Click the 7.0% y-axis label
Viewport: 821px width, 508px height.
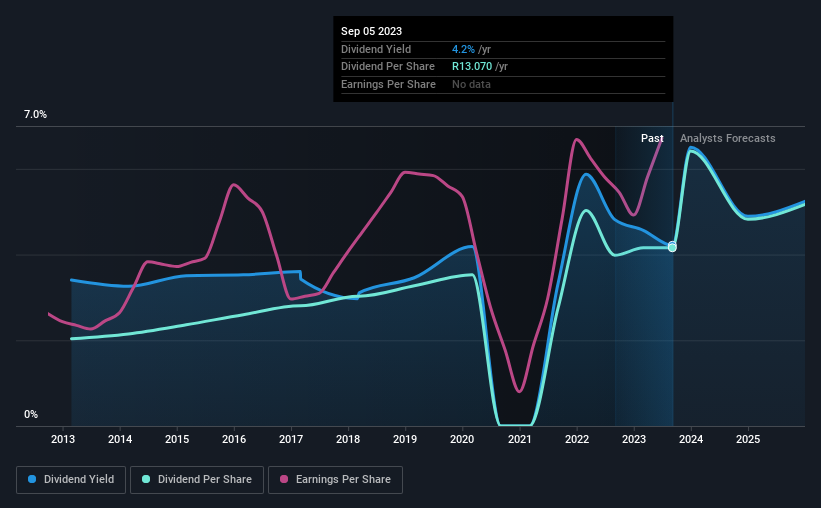[x=35, y=114]
